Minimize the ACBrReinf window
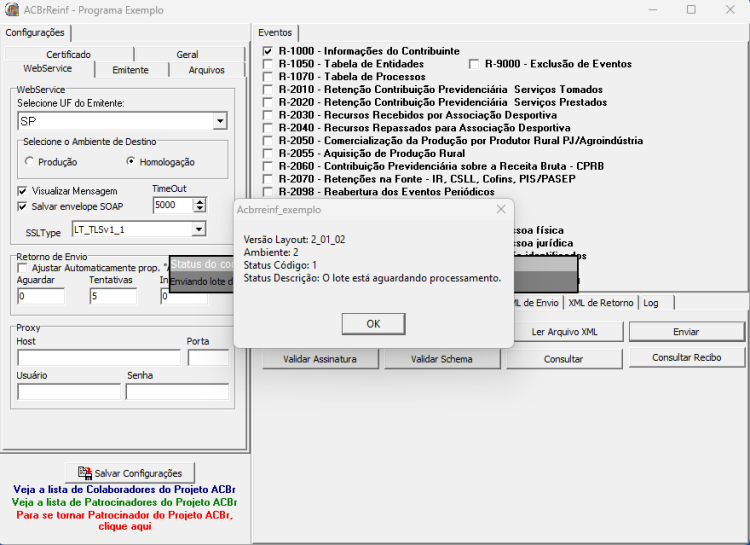 (x=652, y=10)
